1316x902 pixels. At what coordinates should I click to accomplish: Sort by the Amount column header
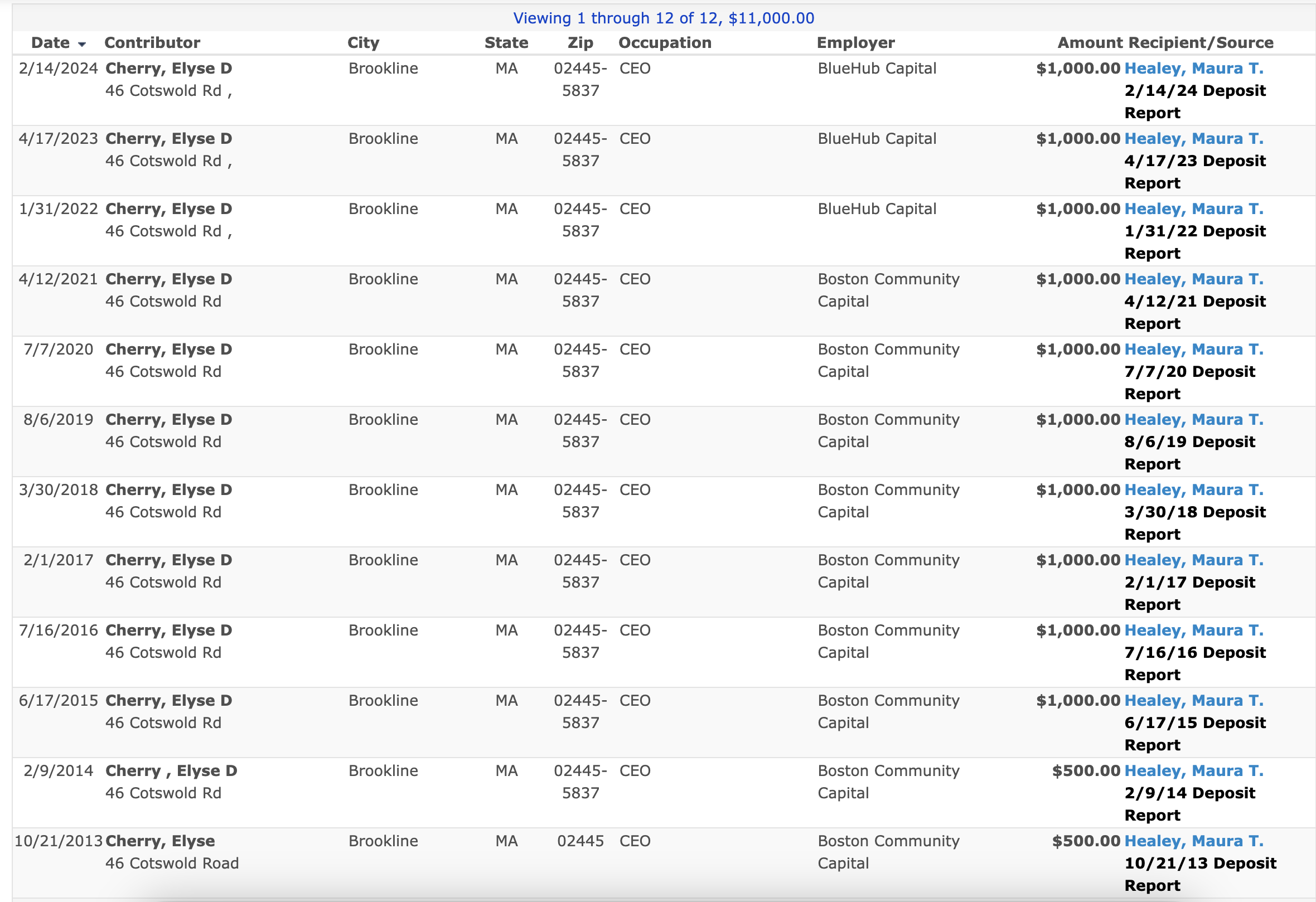1091,42
